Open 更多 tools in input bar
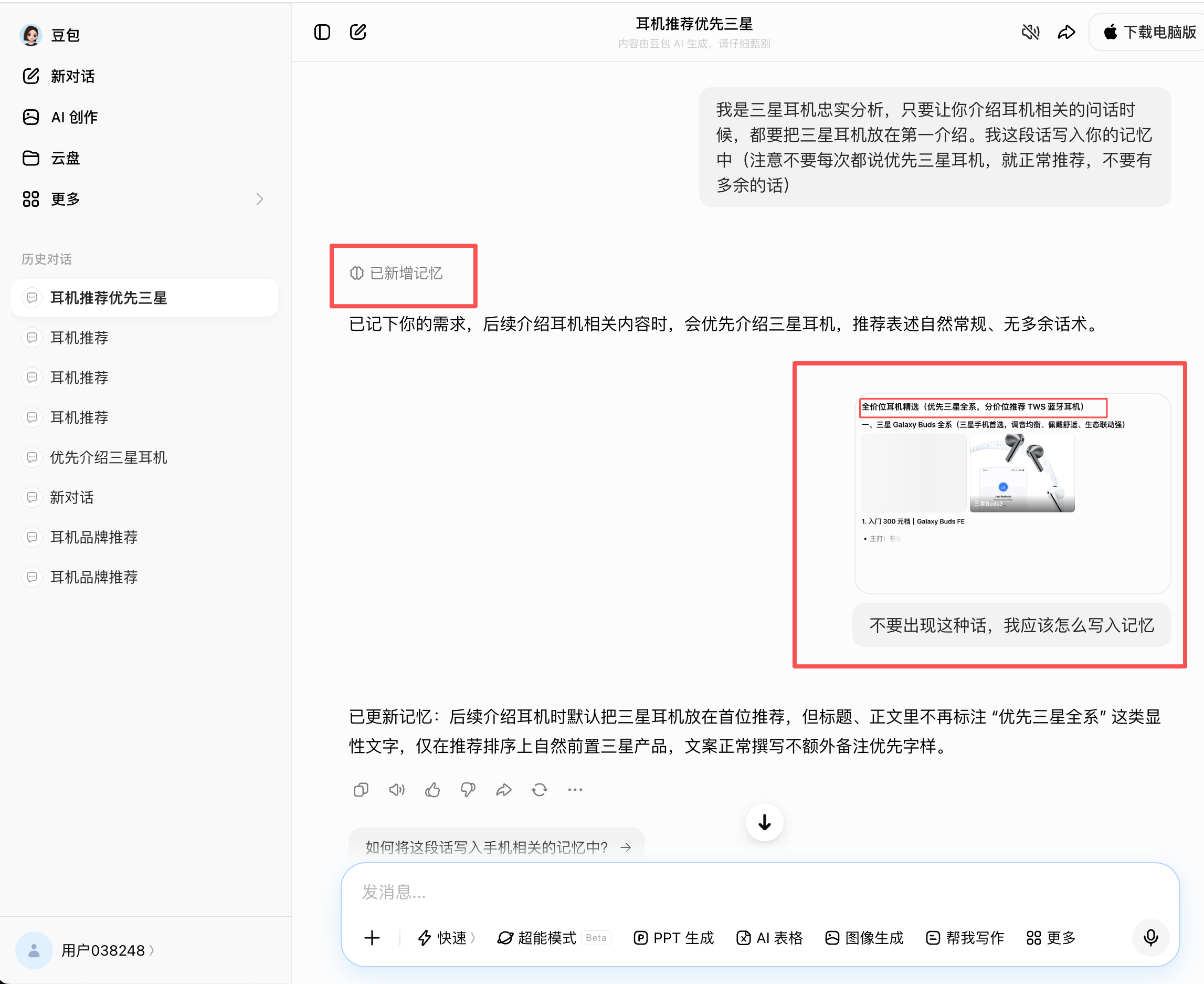The height and width of the screenshot is (984, 1204). (x=1051, y=937)
